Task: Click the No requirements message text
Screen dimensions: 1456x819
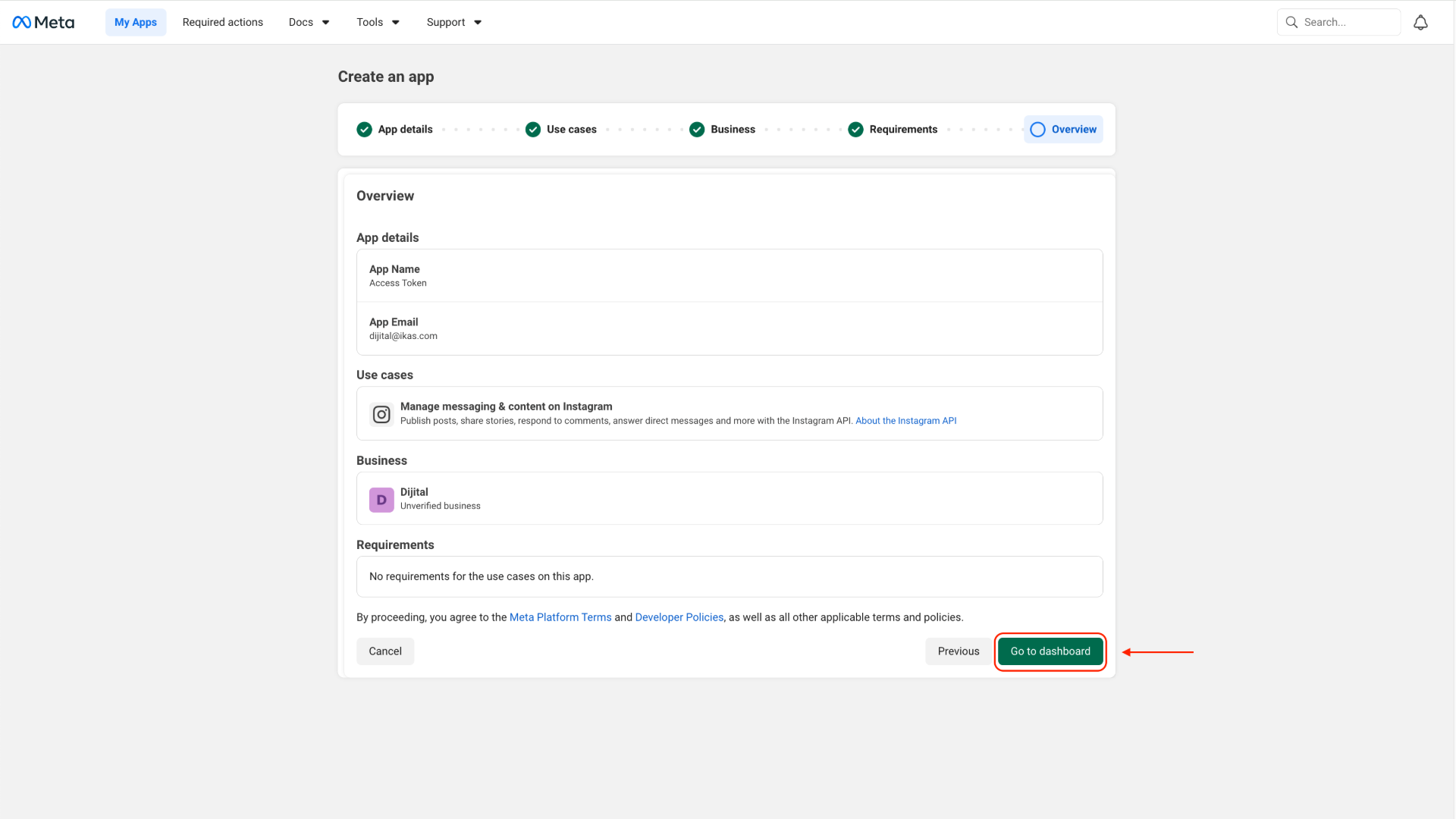Action: (x=482, y=576)
